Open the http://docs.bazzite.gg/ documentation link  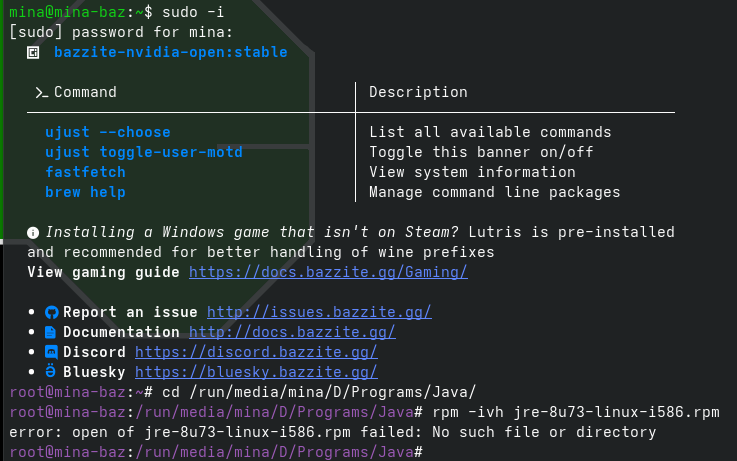coord(292,332)
